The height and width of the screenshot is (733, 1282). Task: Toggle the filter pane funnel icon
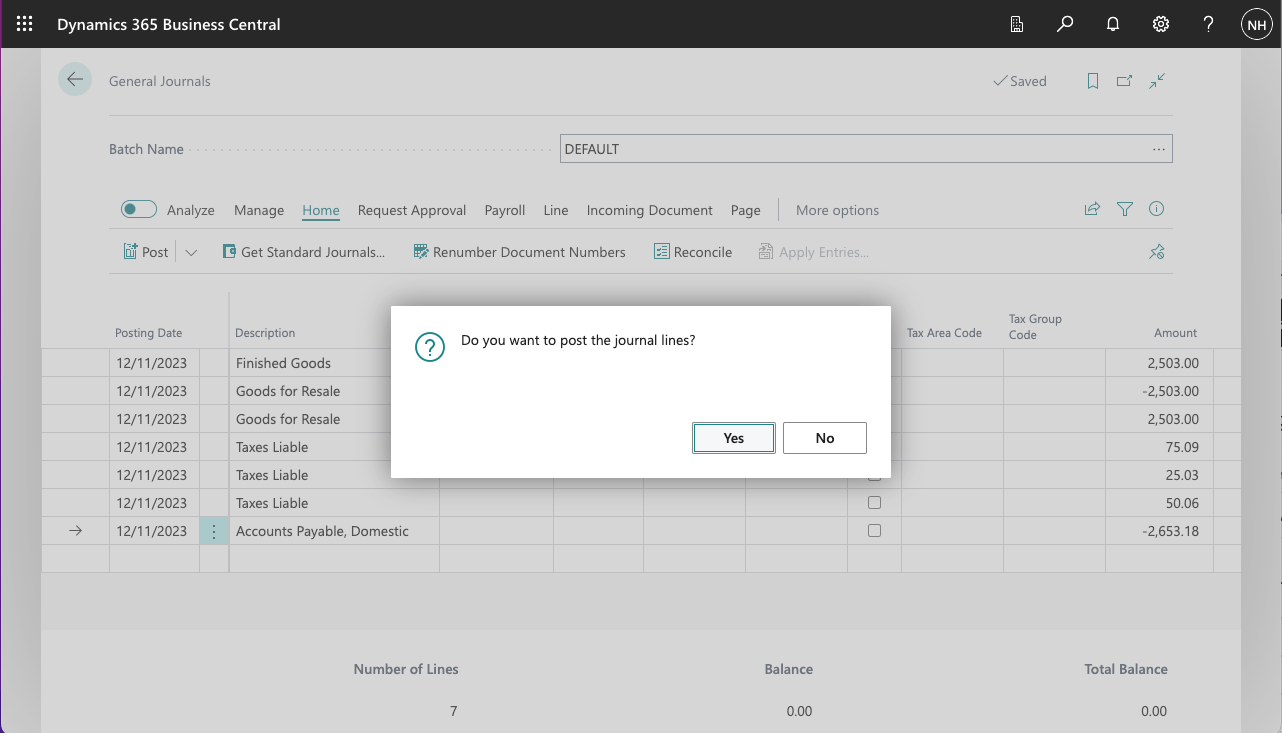pyautogui.click(x=1125, y=209)
